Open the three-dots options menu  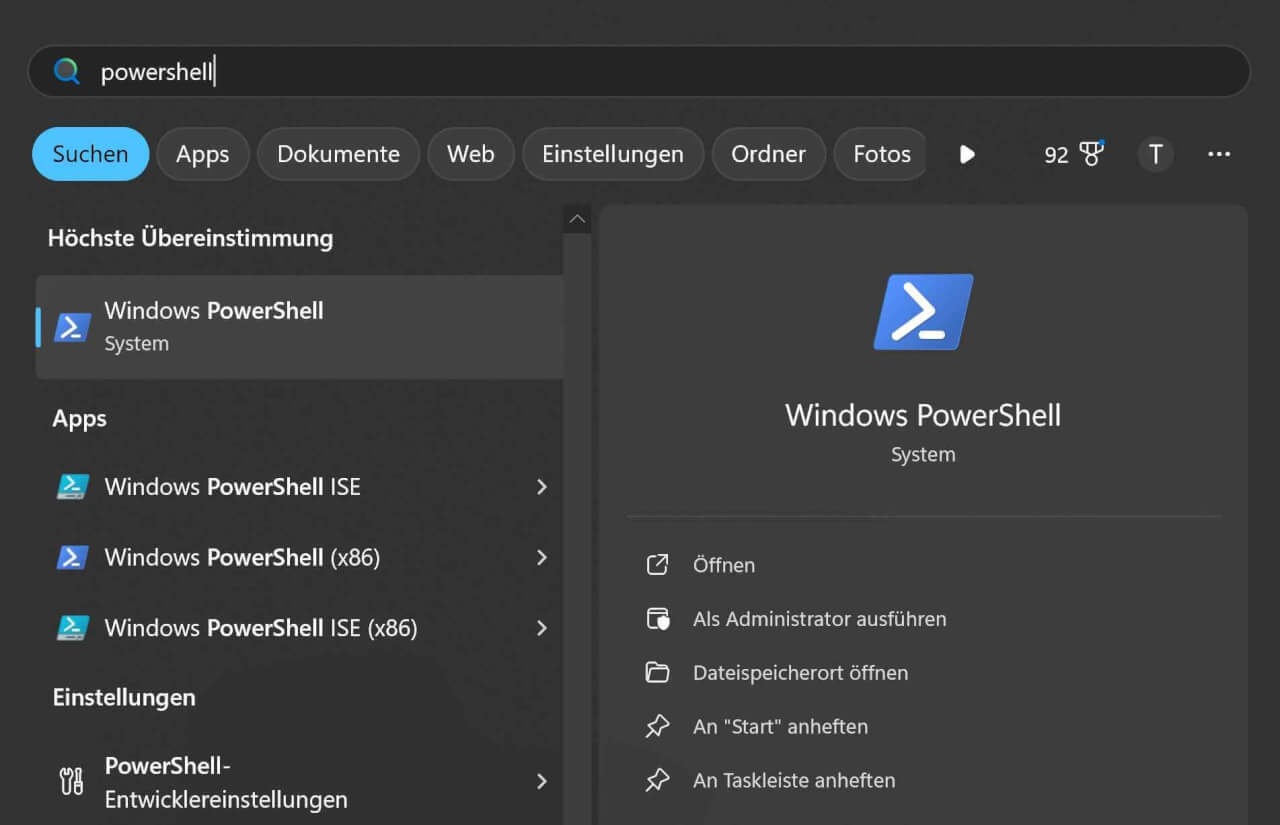click(x=1219, y=154)
